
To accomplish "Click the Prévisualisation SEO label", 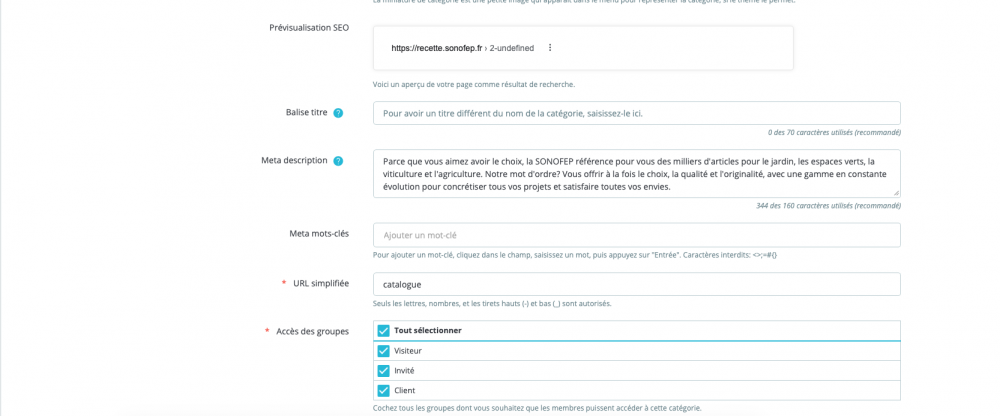I will pos(309,28).
